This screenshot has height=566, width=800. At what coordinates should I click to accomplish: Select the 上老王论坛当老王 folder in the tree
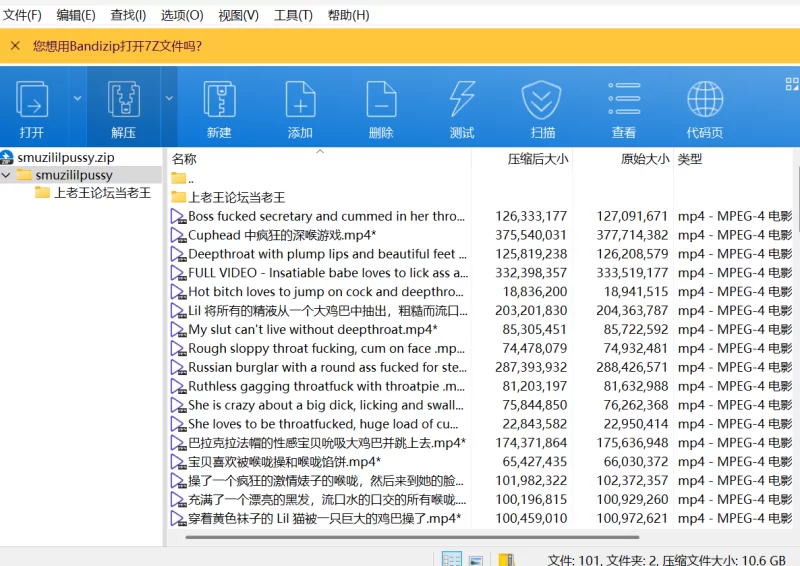(x=101, y=193)
